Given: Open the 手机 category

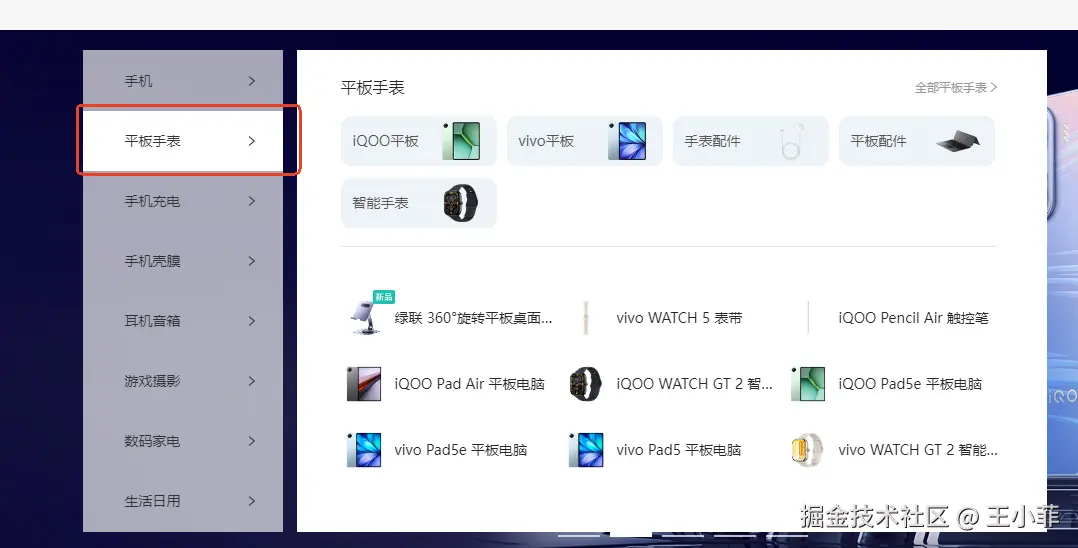Looking at the screenshot, I should pos(183,81).
